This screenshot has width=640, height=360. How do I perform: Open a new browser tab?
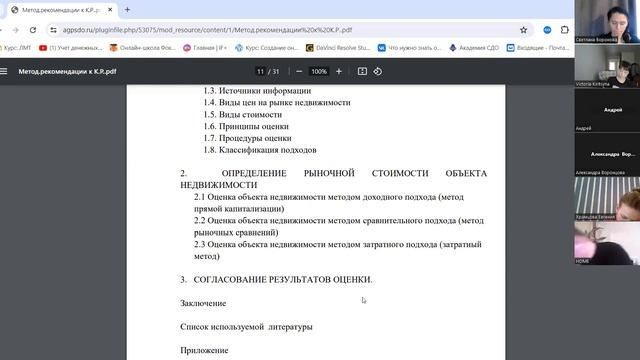click(127, 10)
